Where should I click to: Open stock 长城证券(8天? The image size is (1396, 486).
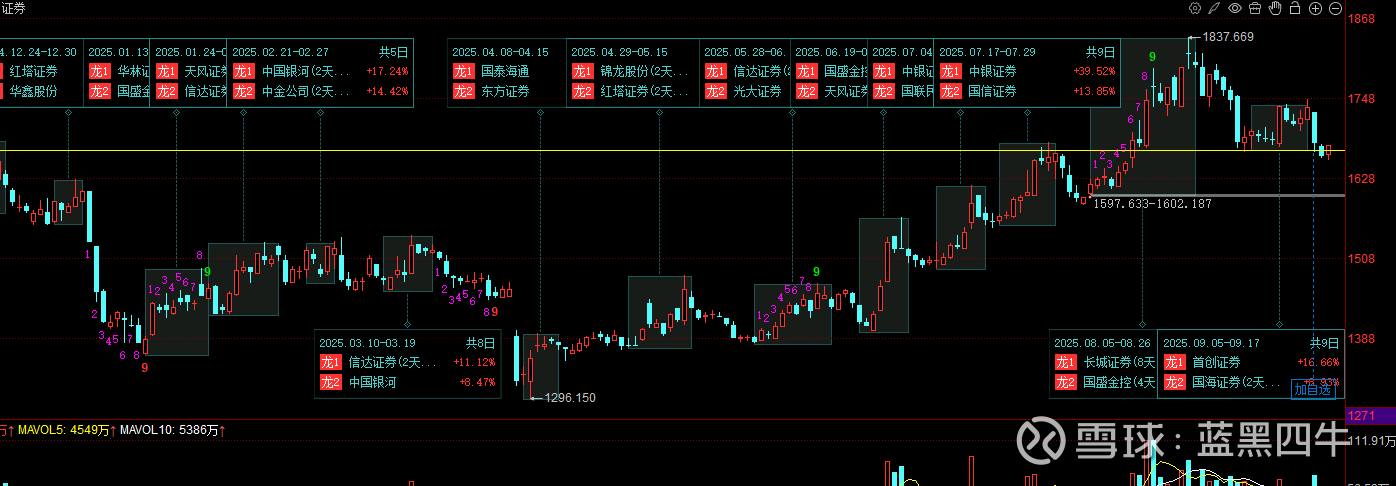point(1119,362)
